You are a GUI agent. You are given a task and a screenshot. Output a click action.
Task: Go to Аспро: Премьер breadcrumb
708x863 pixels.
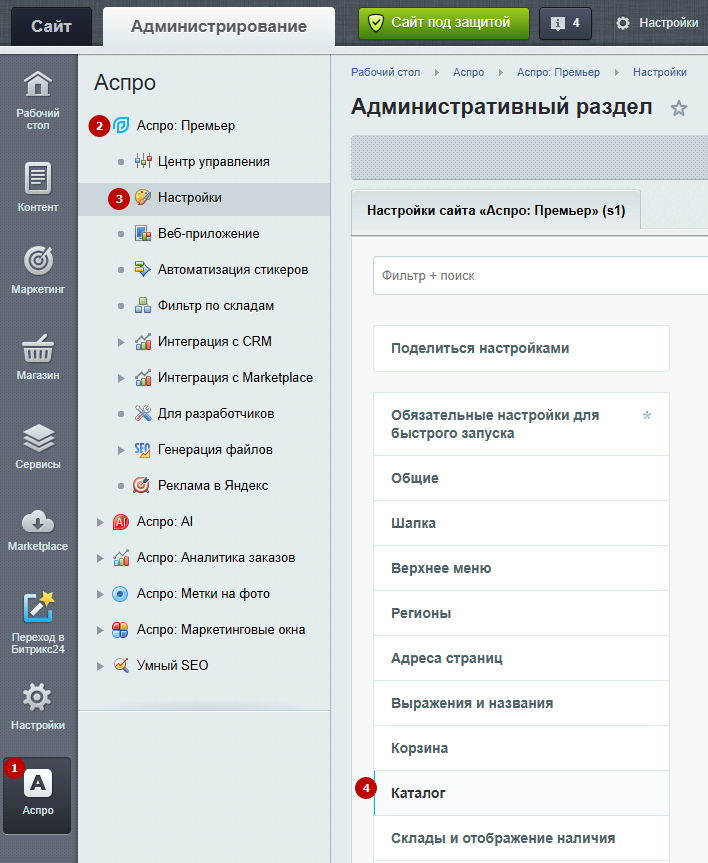pyautogui.click(x=558, y=72)
